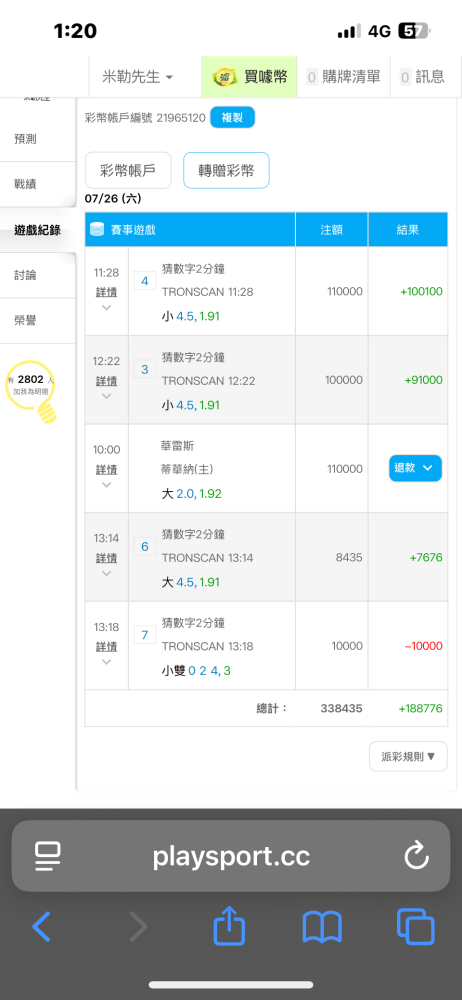Click the 買噱幣 coin icon
This screenshot has width=462, height=1000.
coord(225,77)
